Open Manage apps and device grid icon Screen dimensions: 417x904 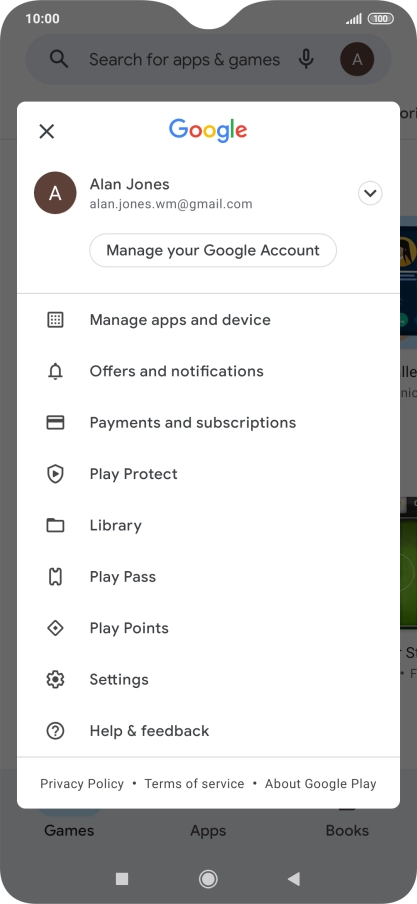(55, 320)
